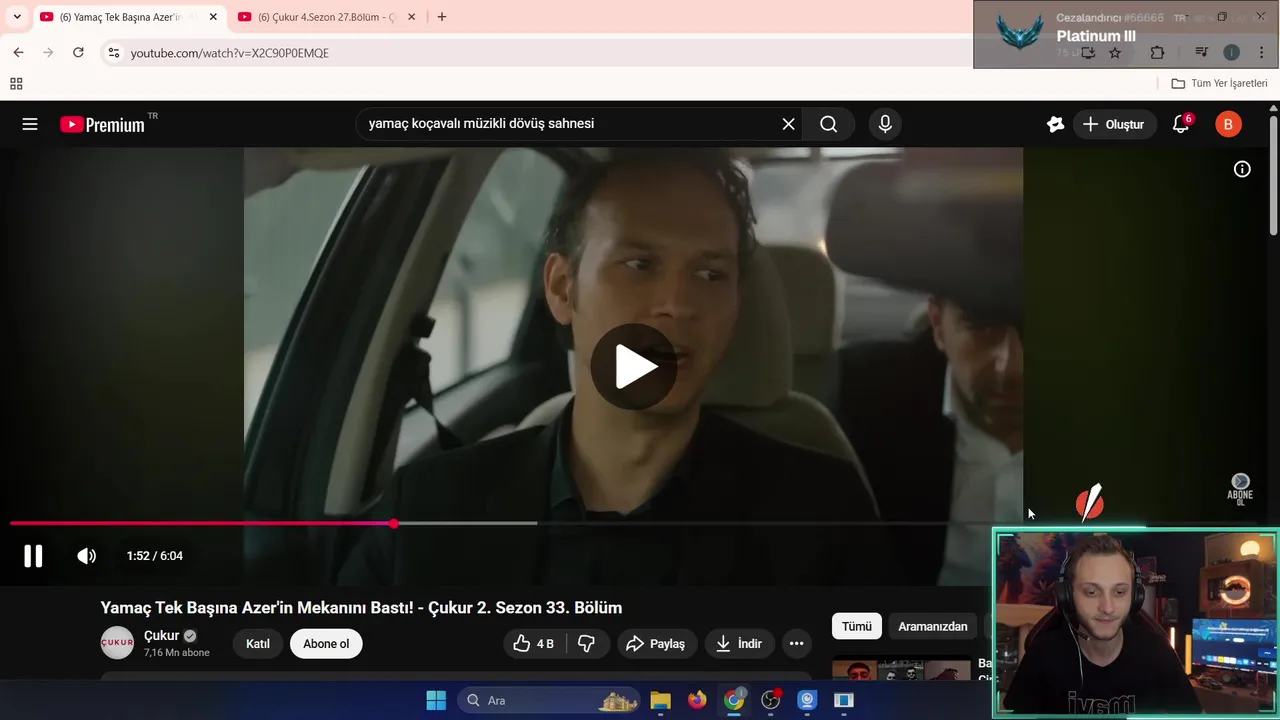Open the Çukur channel avatar
The image size is (1280, 720).
(x=117, y=643)
